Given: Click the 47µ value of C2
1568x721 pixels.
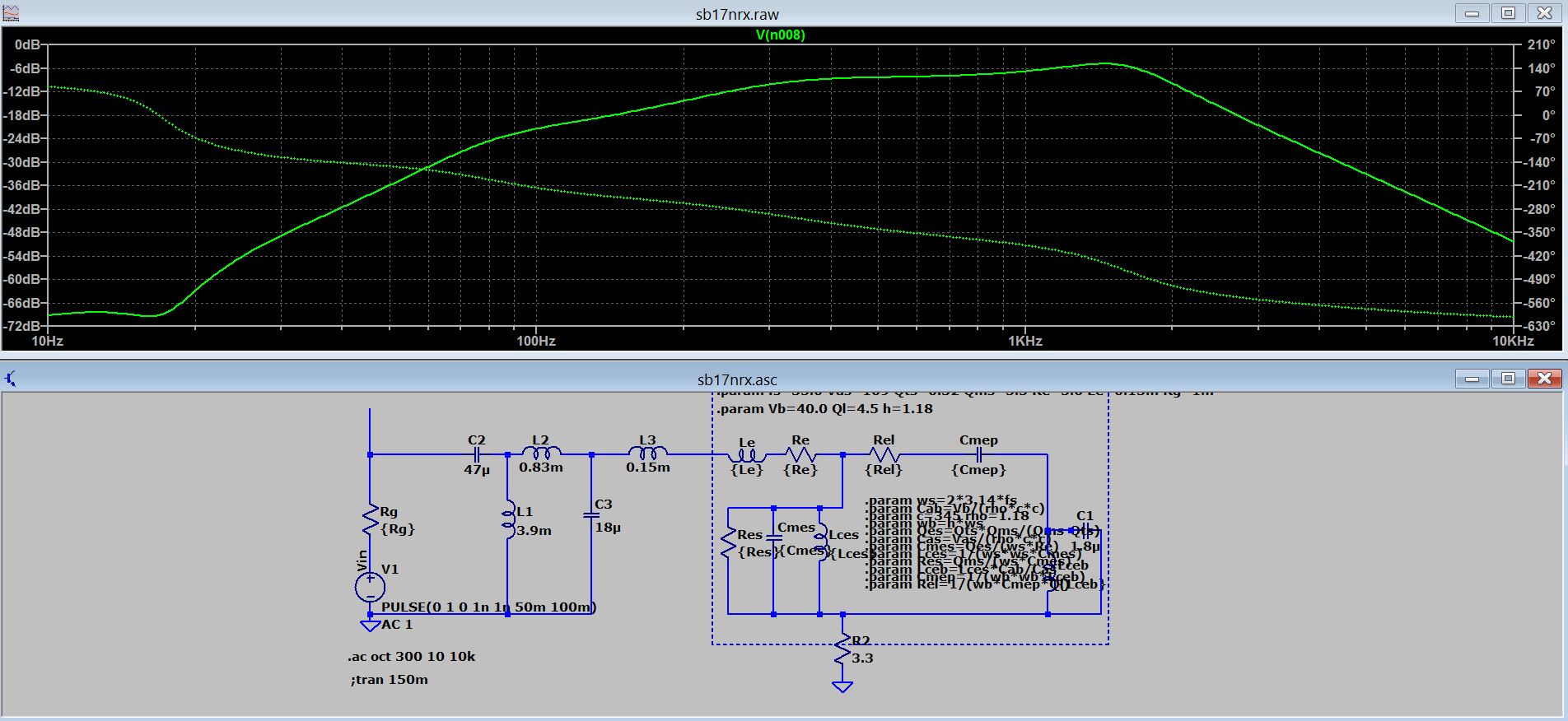Looking at the screenshot, I should (x=477, y=470).
